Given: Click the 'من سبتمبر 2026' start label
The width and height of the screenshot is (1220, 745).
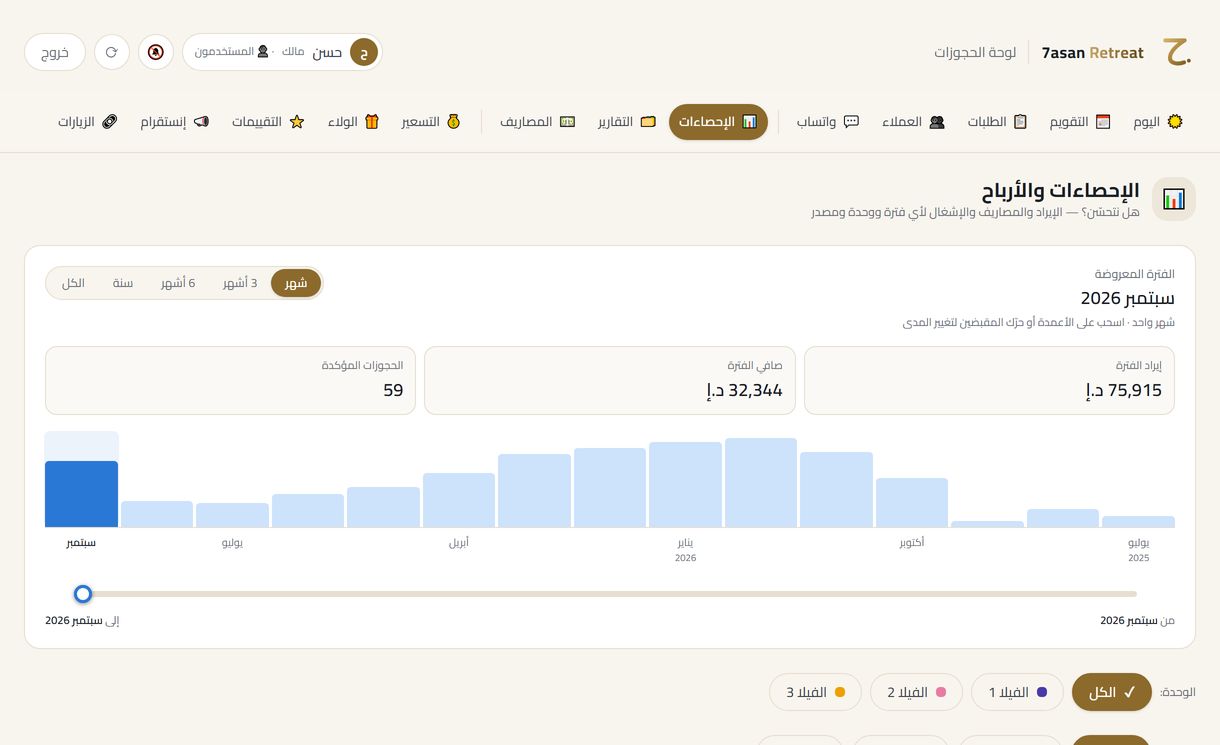Looking at the screenshot, I should pyautogui.click(x=1137, y=620).
